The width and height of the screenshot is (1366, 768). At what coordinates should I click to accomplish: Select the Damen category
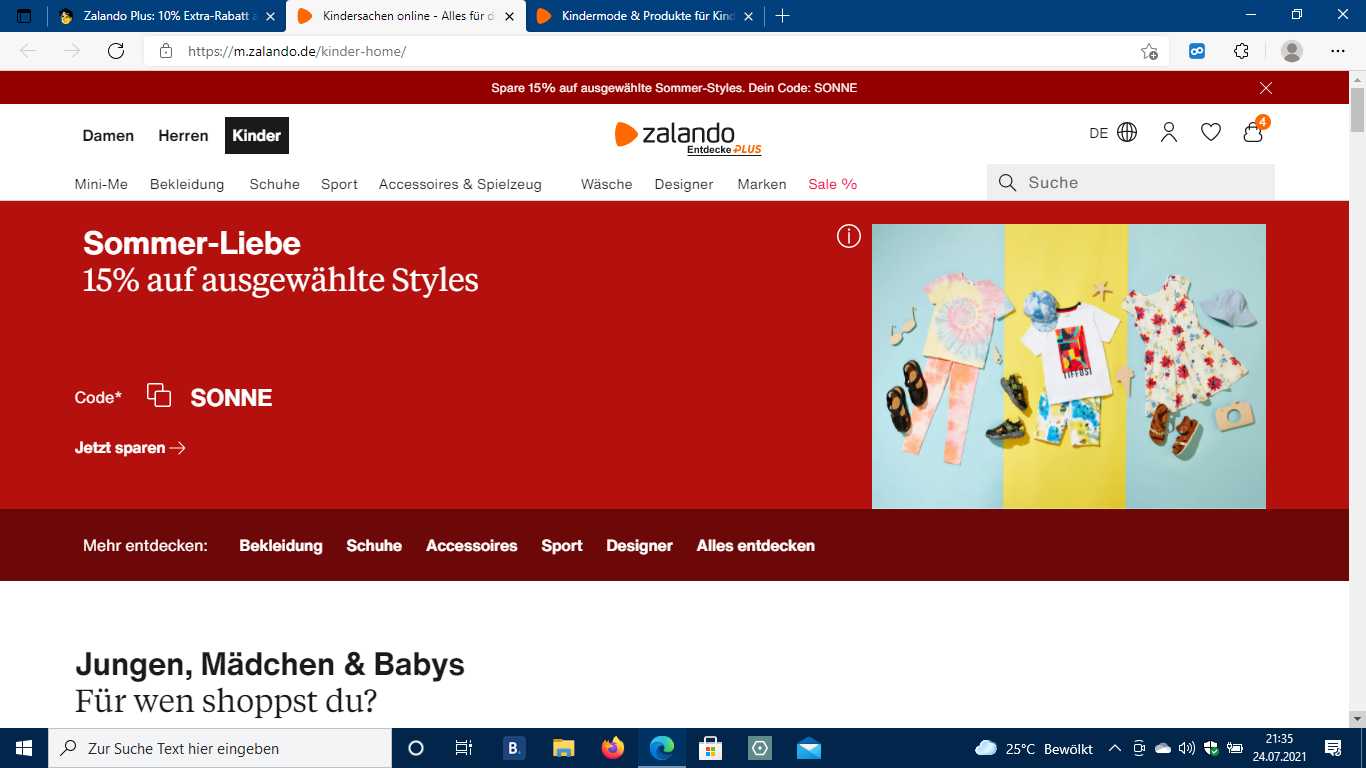click(x=108, y=136)
